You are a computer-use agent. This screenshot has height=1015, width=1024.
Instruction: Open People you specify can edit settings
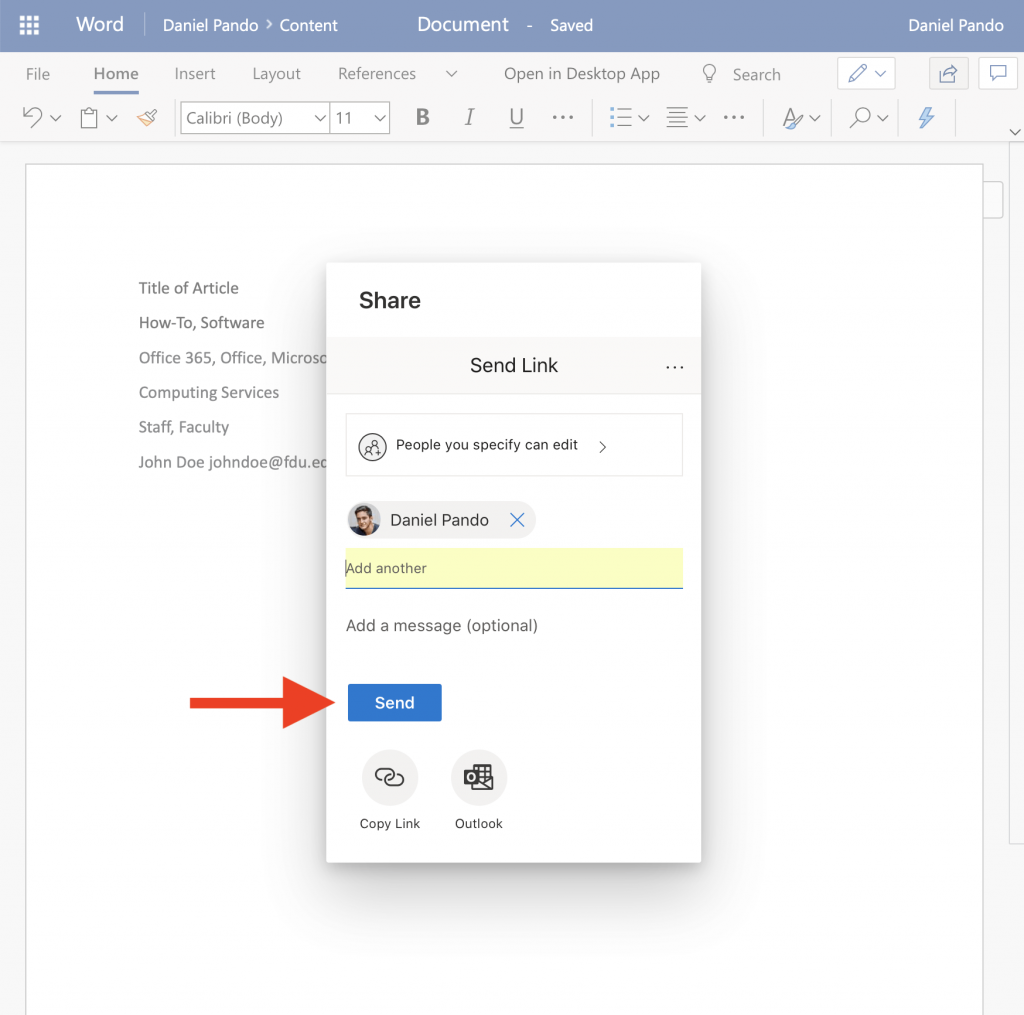point(514,445)
